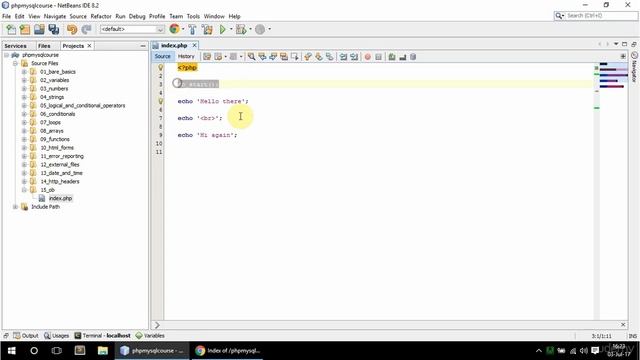Switch to the History editor view
640x360 pixels.
click(x=186, y=56)
